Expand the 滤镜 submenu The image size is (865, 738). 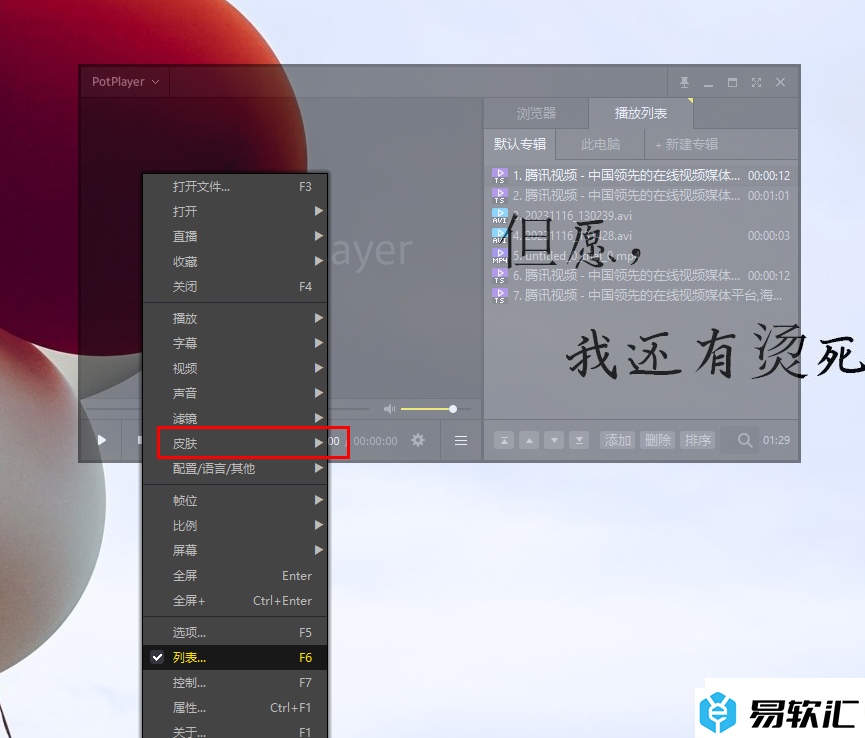pos(236,419)
